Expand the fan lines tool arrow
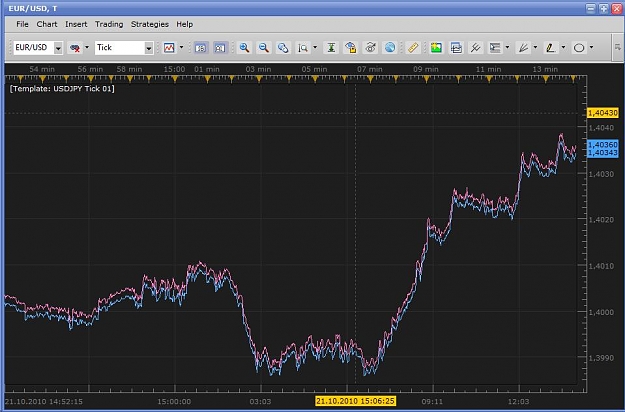This screenshot has width=625, height=412. point(535,47)
